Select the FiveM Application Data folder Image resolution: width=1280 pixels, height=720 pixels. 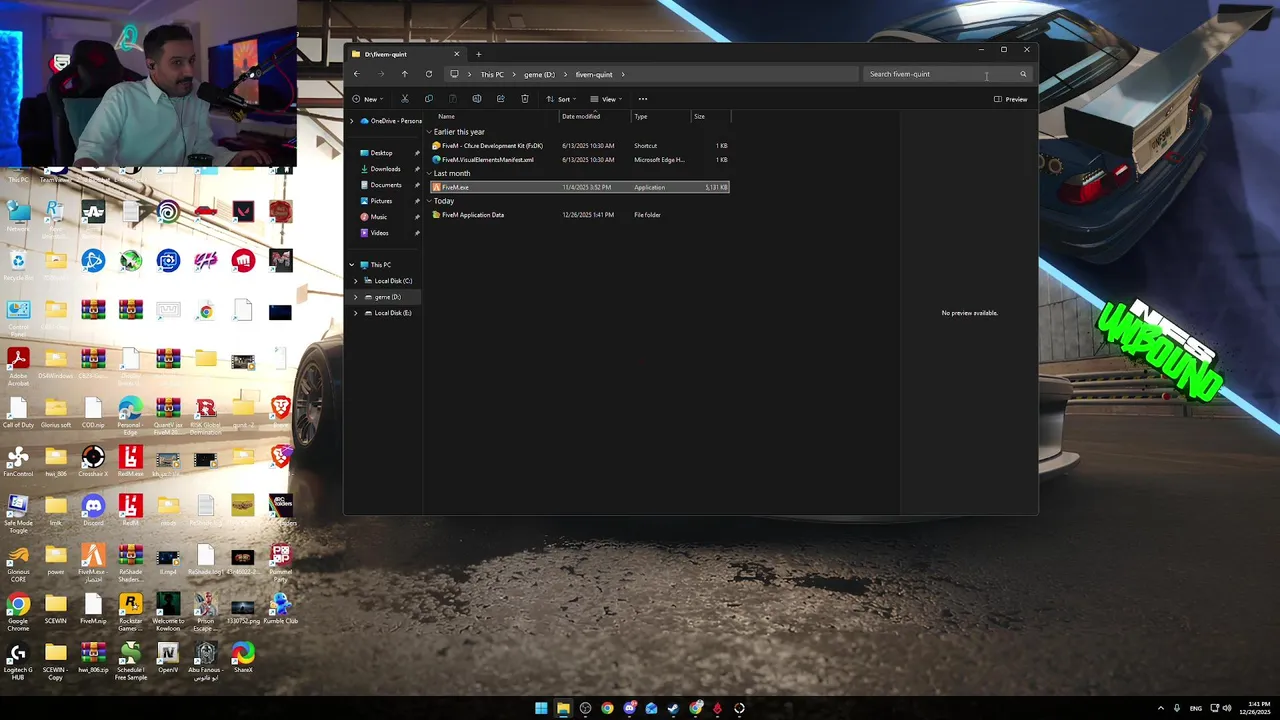point(580,215)
